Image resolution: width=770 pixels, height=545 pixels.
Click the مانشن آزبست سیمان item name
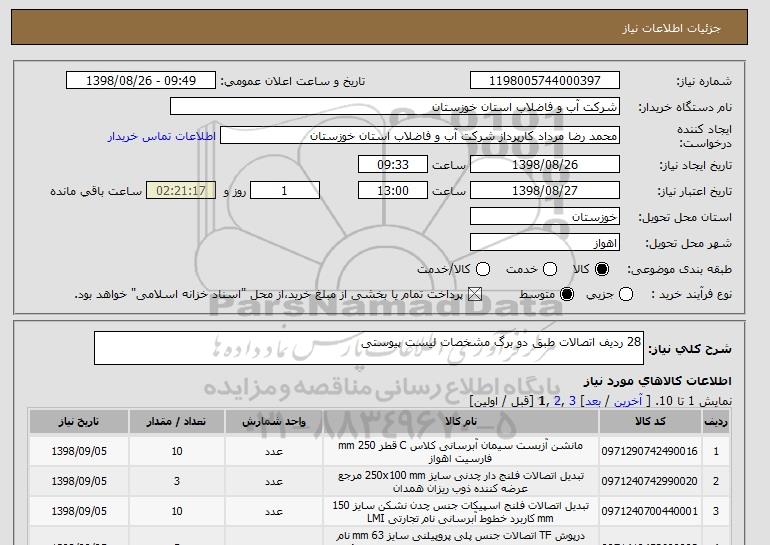[x=461, y=452]
